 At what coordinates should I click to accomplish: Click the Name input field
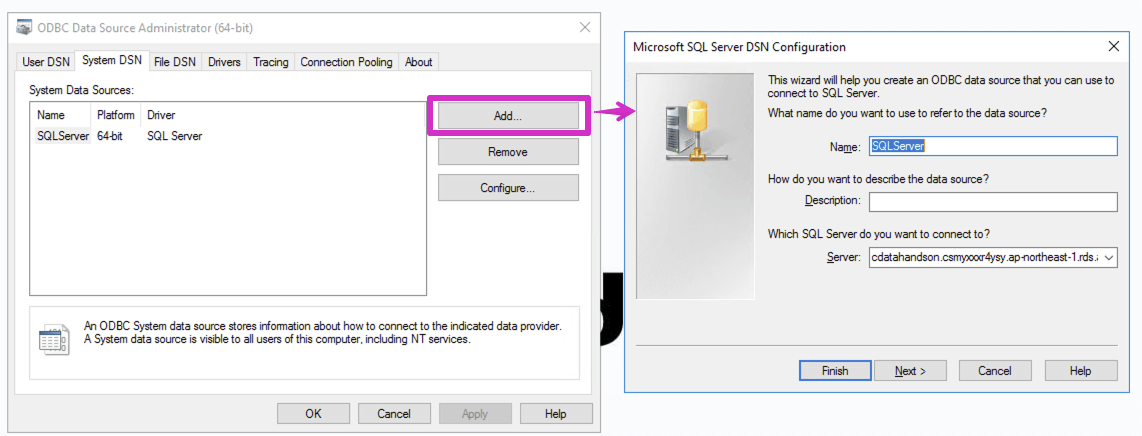pyautogui.click(x=992, y=146)
